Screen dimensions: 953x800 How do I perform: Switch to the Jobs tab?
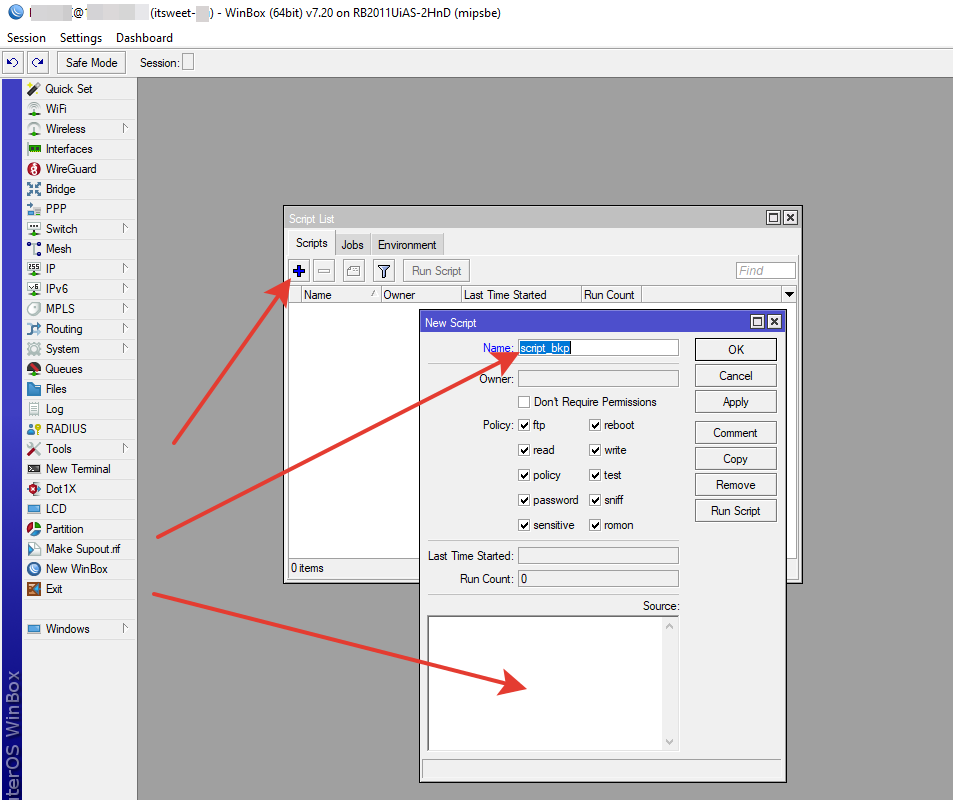[352, 245]
